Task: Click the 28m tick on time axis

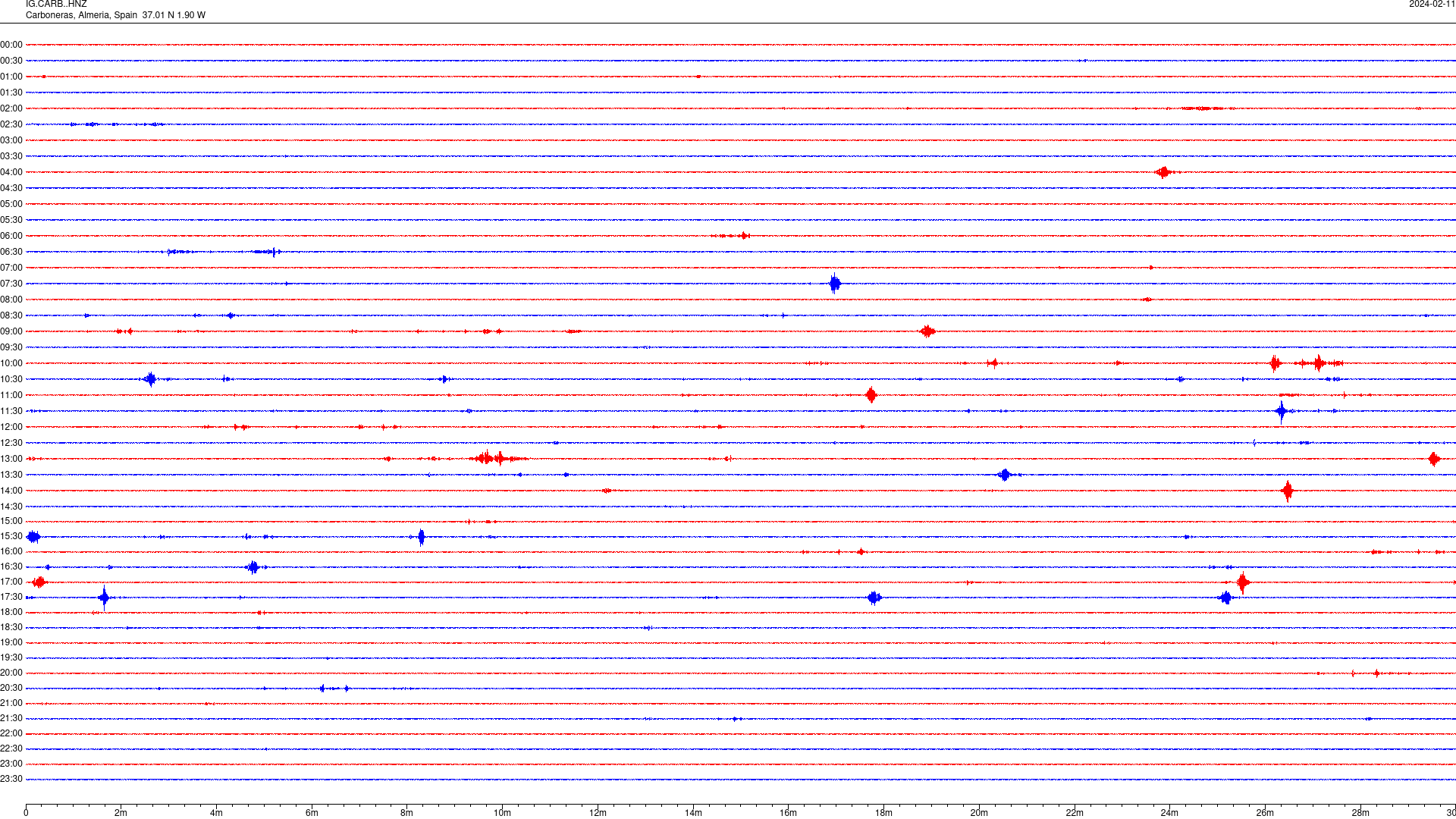Action: click(1360, 813)
